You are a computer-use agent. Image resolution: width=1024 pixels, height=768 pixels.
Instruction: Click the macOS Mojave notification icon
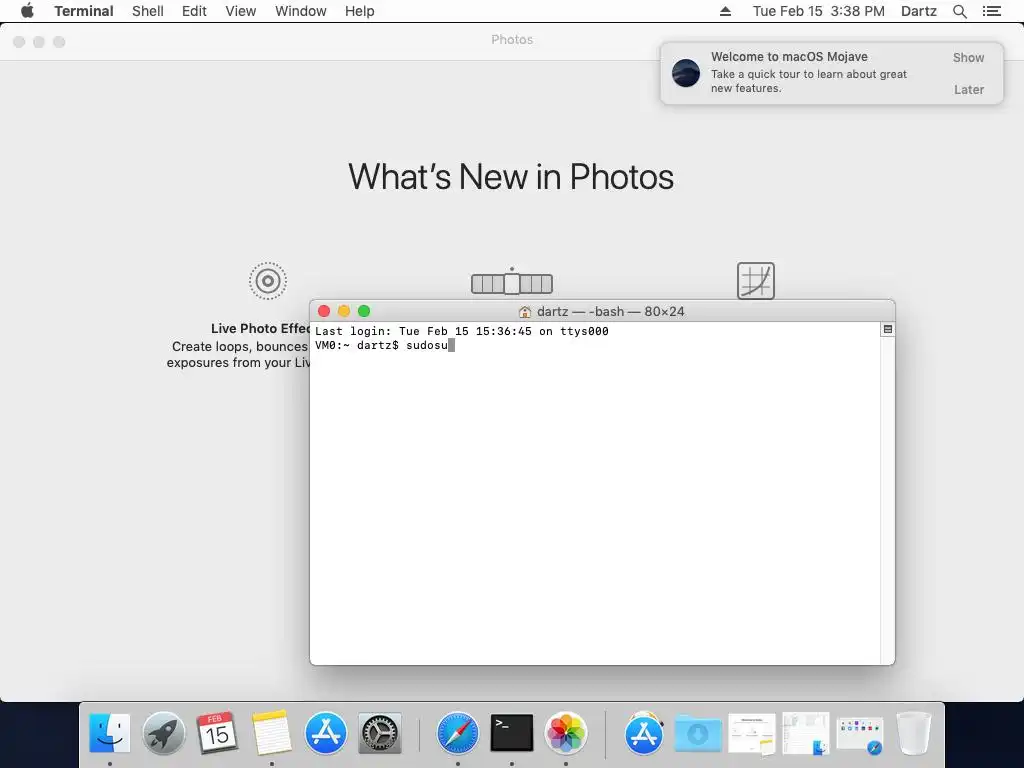click(686, 72)
